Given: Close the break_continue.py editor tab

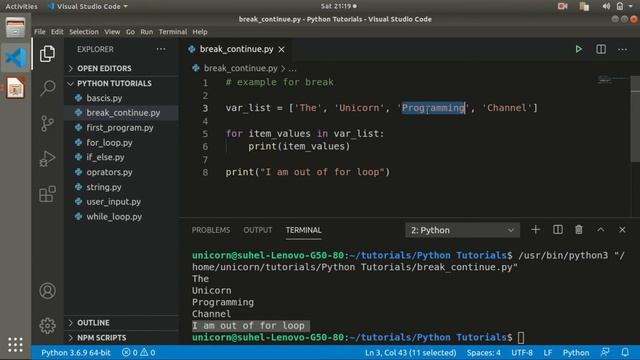Looking at the screenshot, I should point(282,49).
